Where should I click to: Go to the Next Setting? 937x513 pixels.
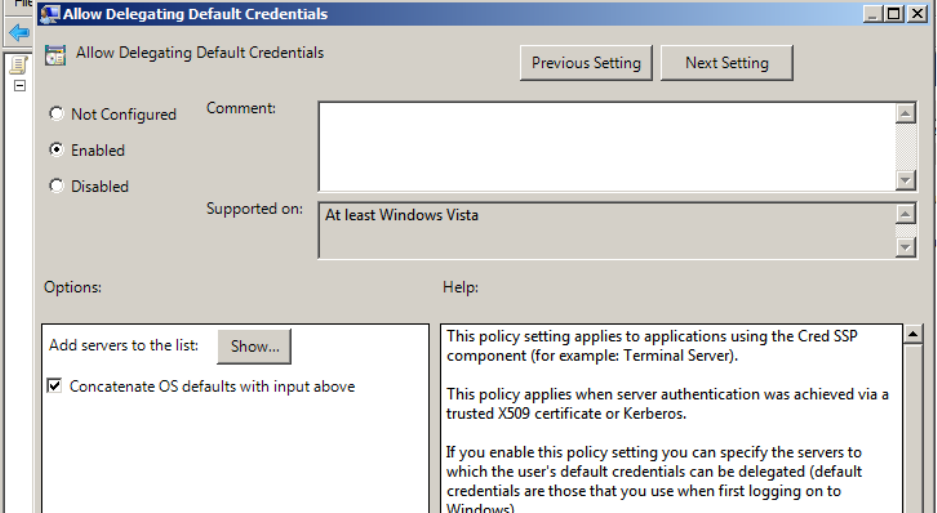(x=726, y=63)
